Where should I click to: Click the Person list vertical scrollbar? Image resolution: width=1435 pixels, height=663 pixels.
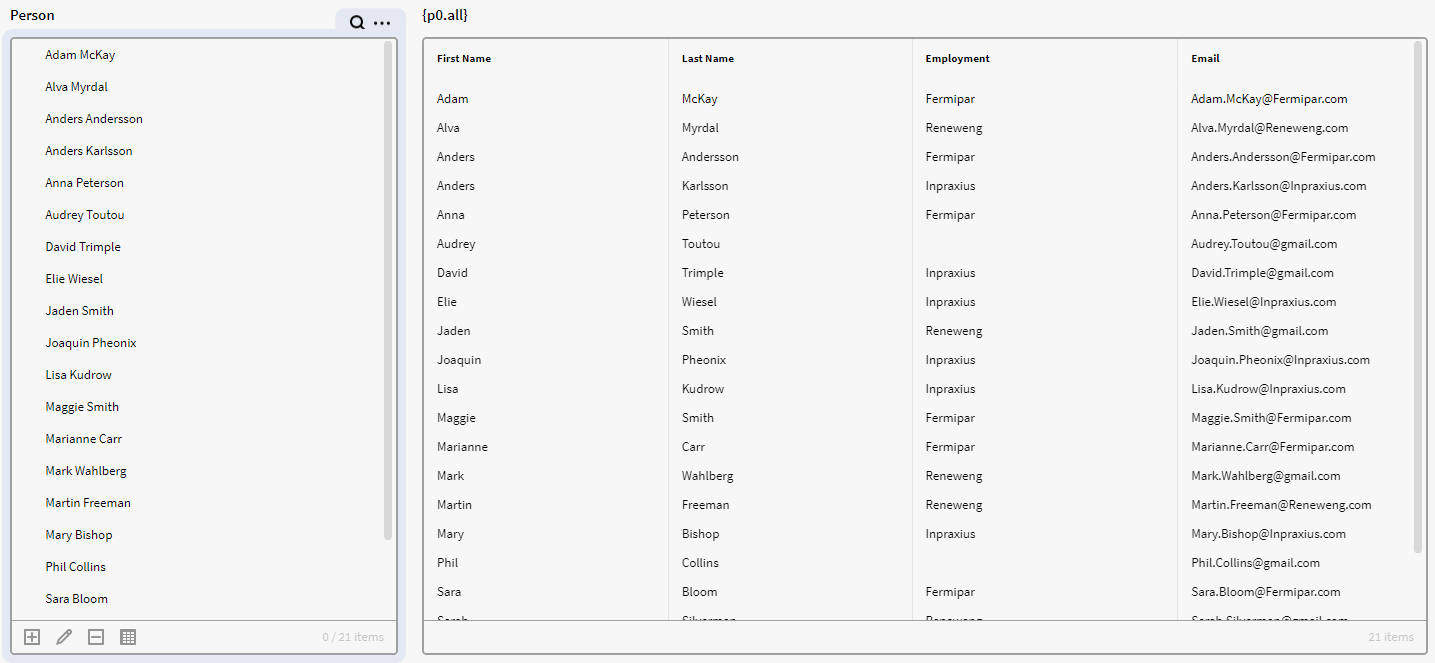pyautogui.click(x=388, y=290)
